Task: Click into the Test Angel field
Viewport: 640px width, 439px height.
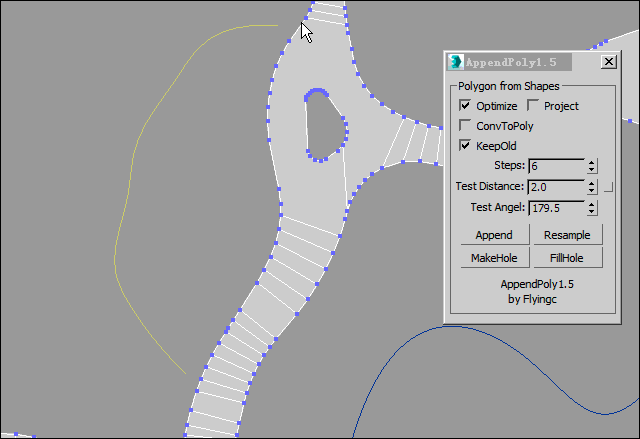Action: (557, 208)
